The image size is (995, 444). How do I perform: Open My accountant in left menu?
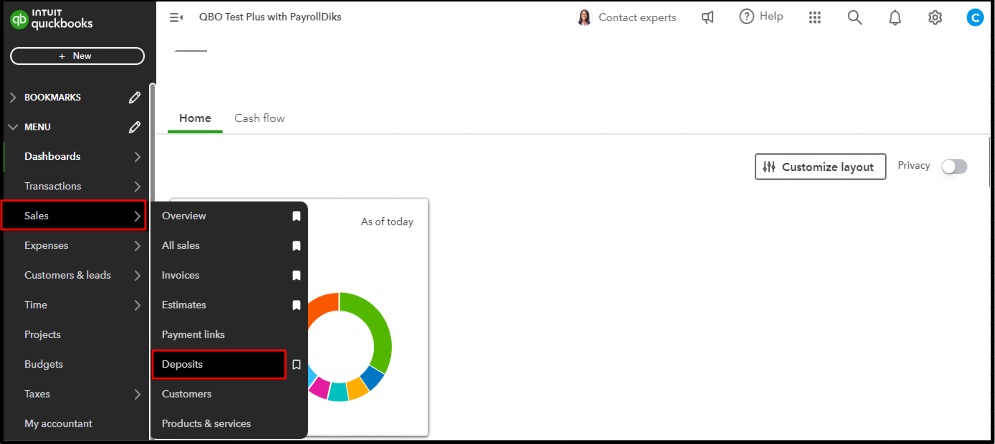[x=58, y=424]
